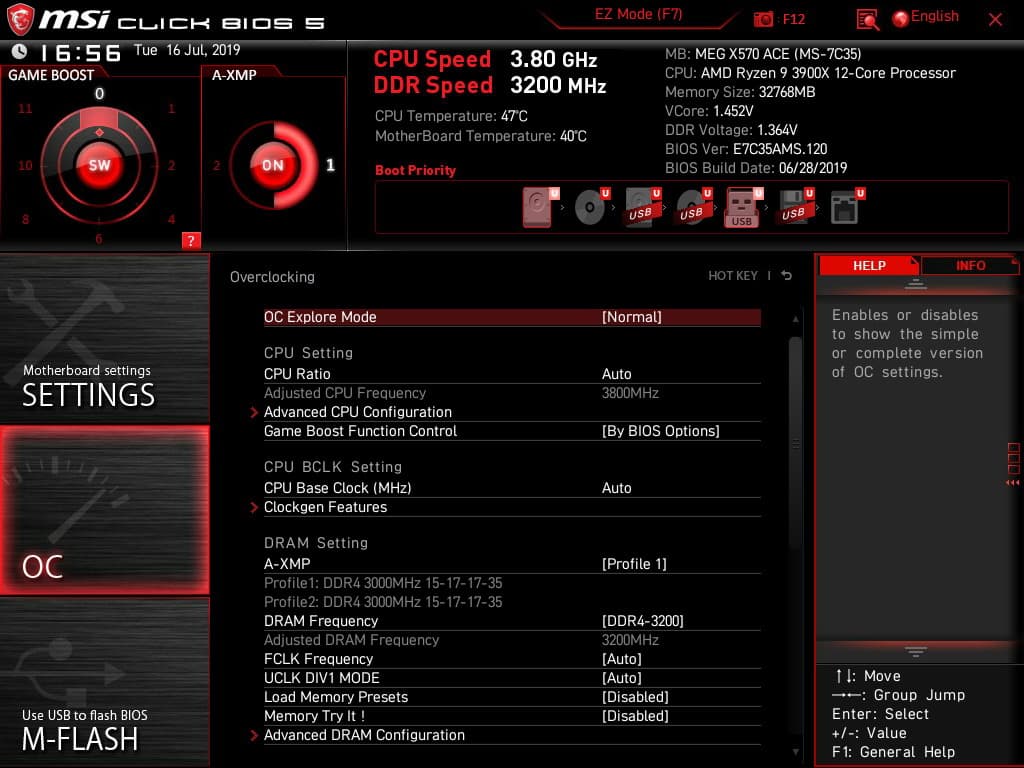Switch to EZ Mode (F7)
The image size is (1024, 768).
(x=638, y=14)
